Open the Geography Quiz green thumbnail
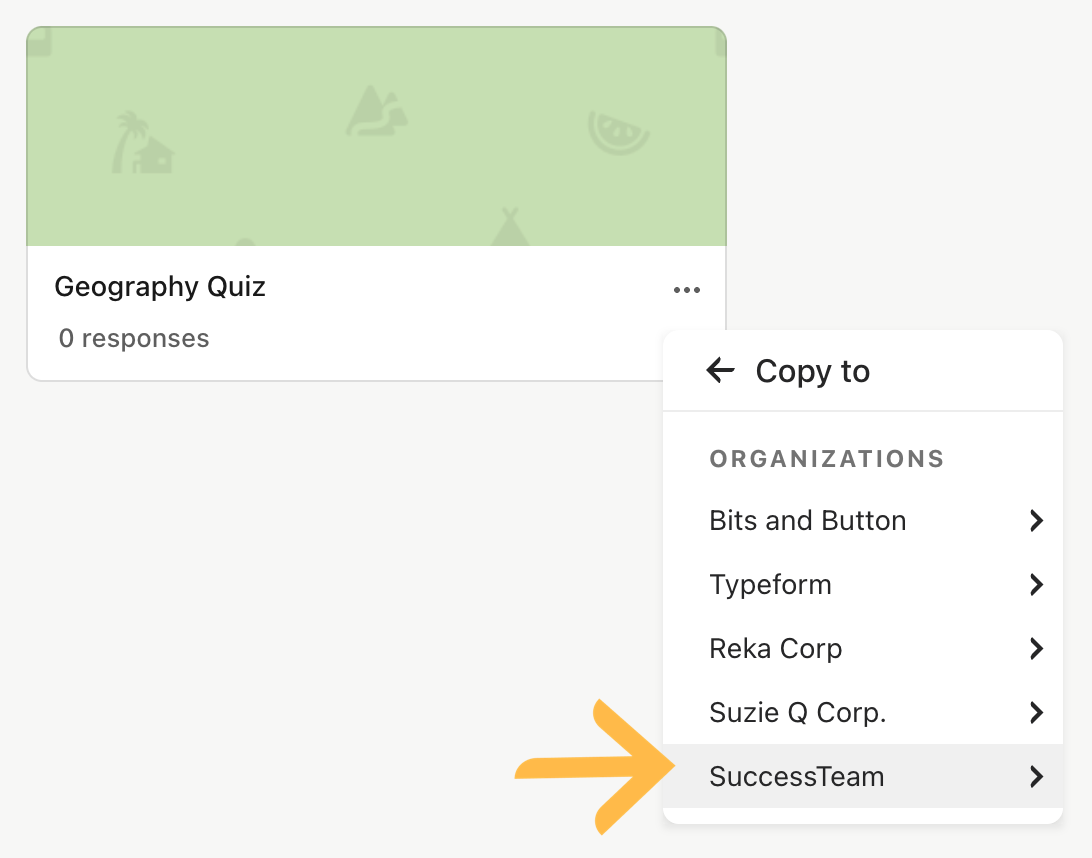Image resolution: width=1092 pixels, height=858 pixels. [x=376, y=136]
